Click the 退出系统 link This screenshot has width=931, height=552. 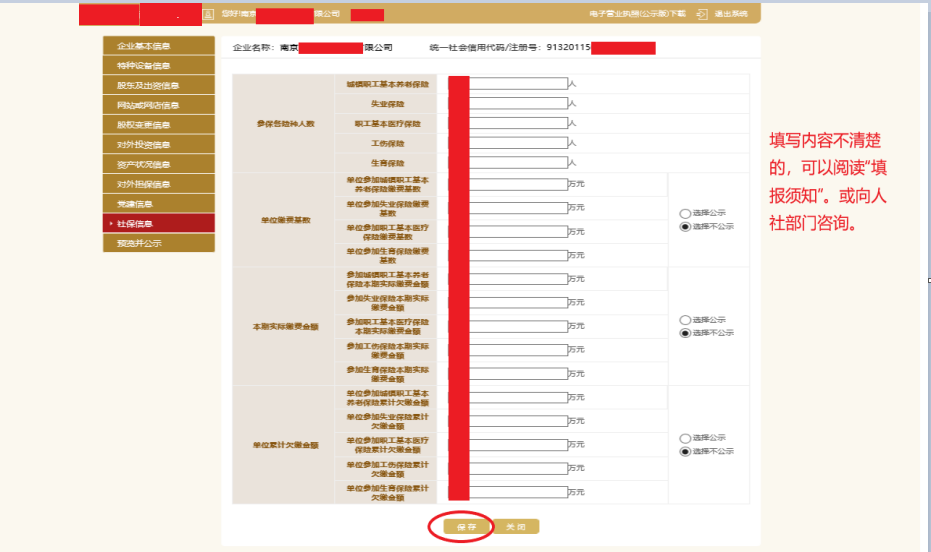[x=731, y=14]
